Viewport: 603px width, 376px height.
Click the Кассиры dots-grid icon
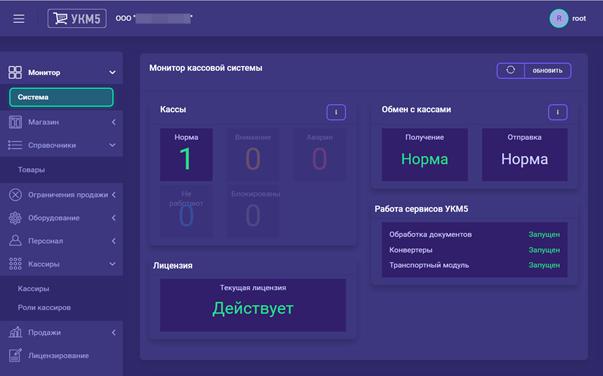pos(15,264)
